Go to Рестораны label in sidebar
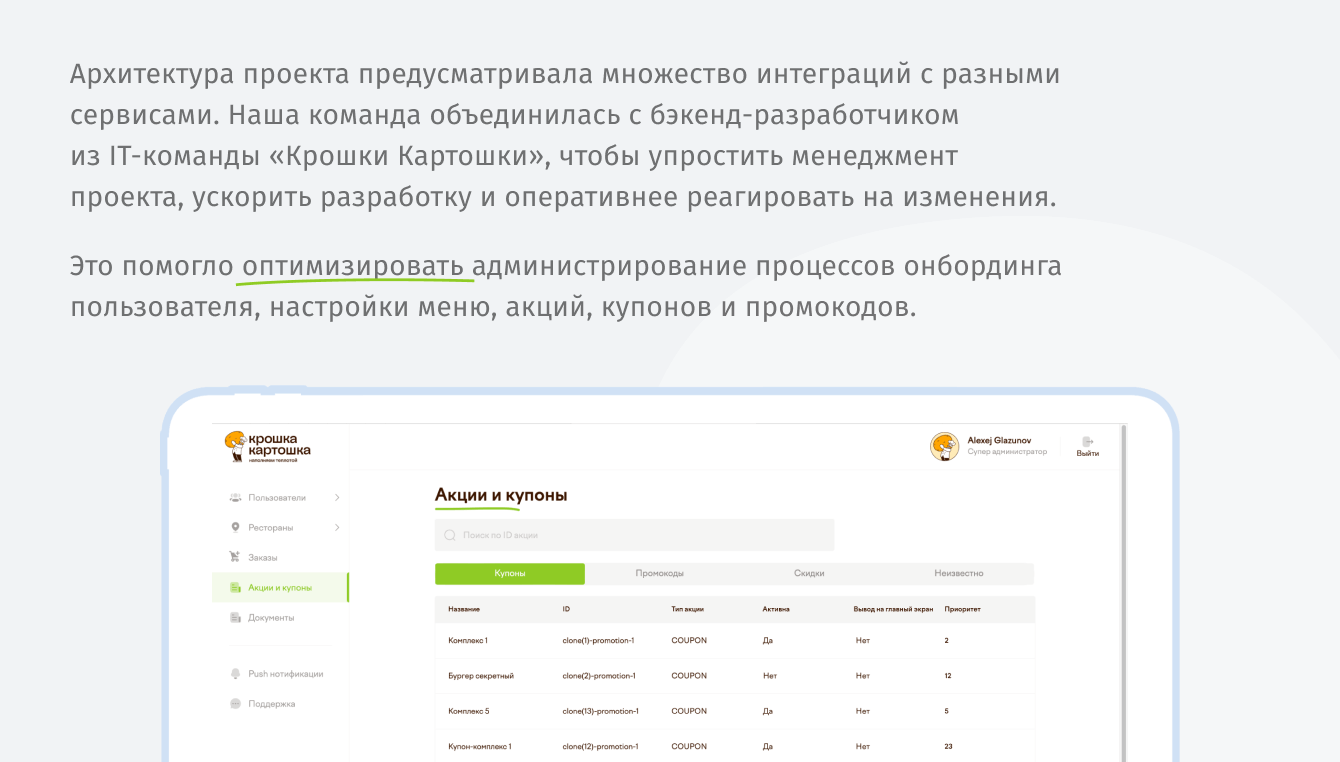The image size is (1340, 762). 271,527
